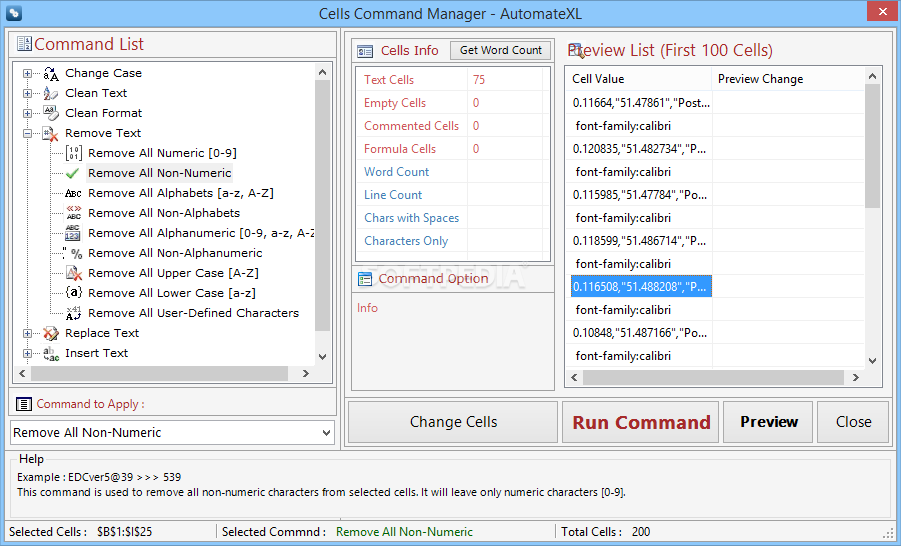Click the Line Count row label
The height and width of the screenshot is (546, 901).
393,195
